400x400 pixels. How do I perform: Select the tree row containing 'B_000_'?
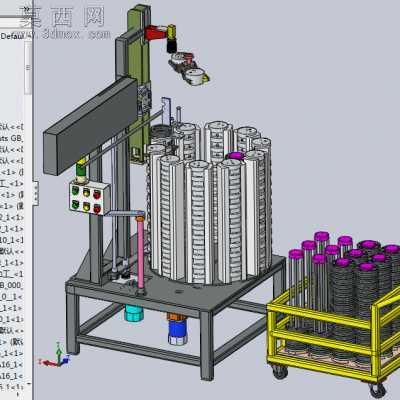pyautogui.click(x=12, y=285)
